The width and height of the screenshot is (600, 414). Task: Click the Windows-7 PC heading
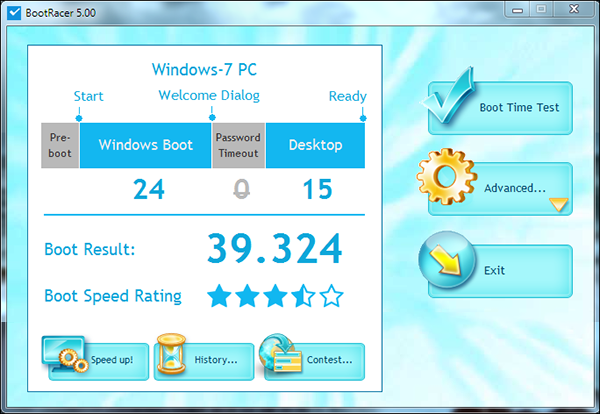[204, 70]
